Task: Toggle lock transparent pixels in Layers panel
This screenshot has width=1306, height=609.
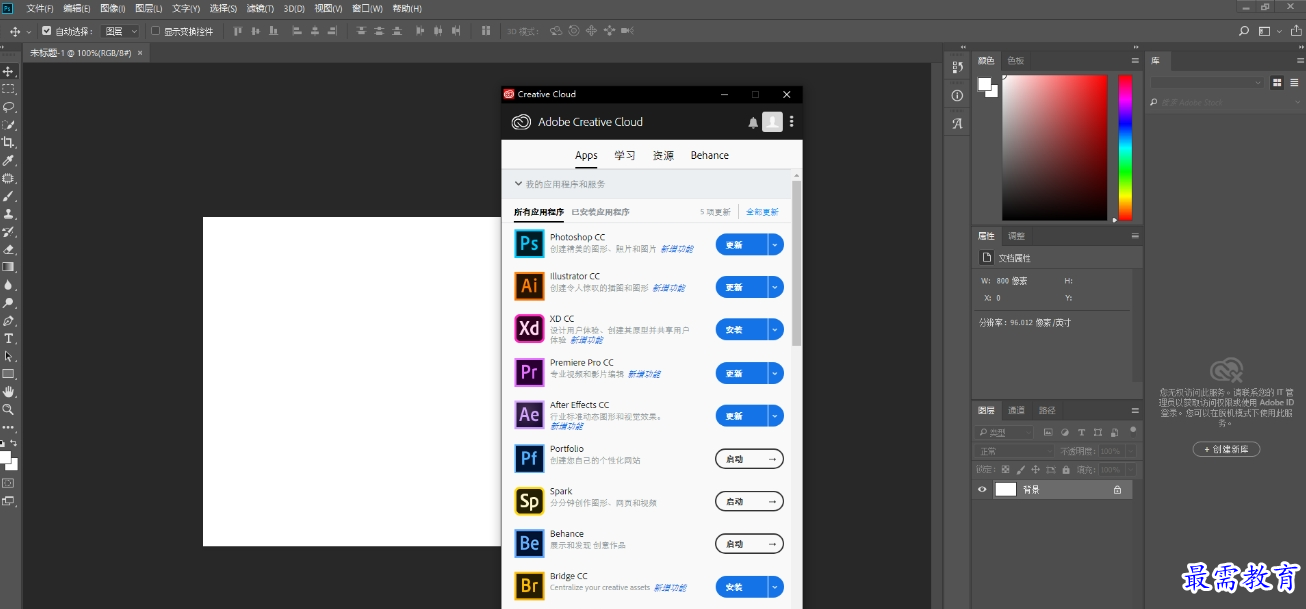Action: tap(1005, 469)
